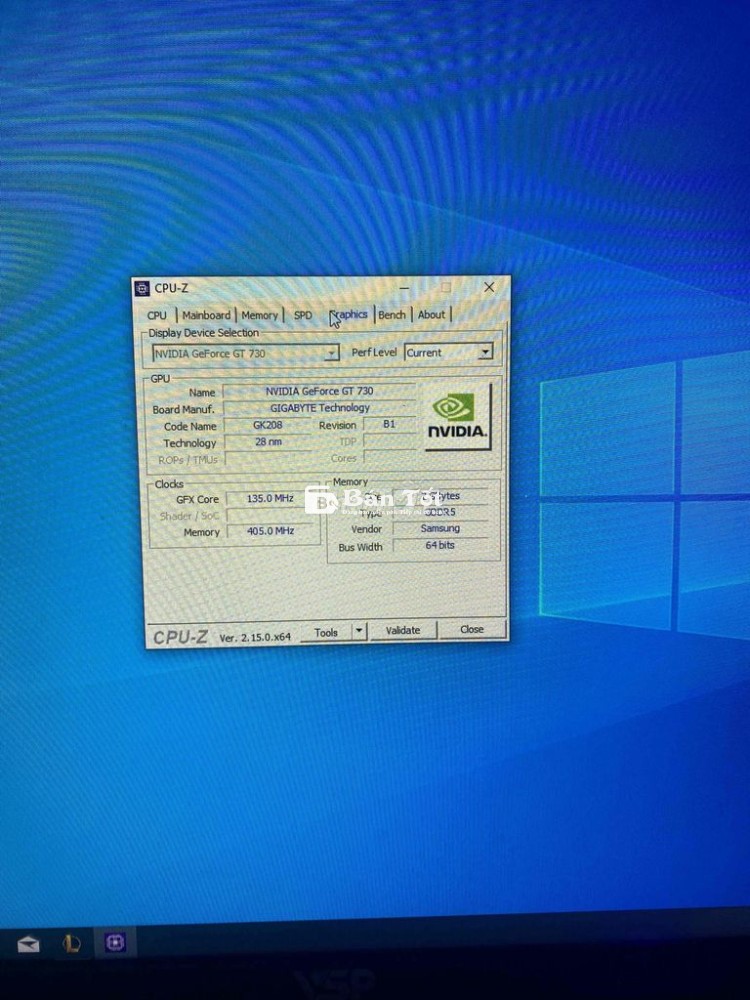
Task: Click the NVIDIA logo image
Action: (457, 418)
